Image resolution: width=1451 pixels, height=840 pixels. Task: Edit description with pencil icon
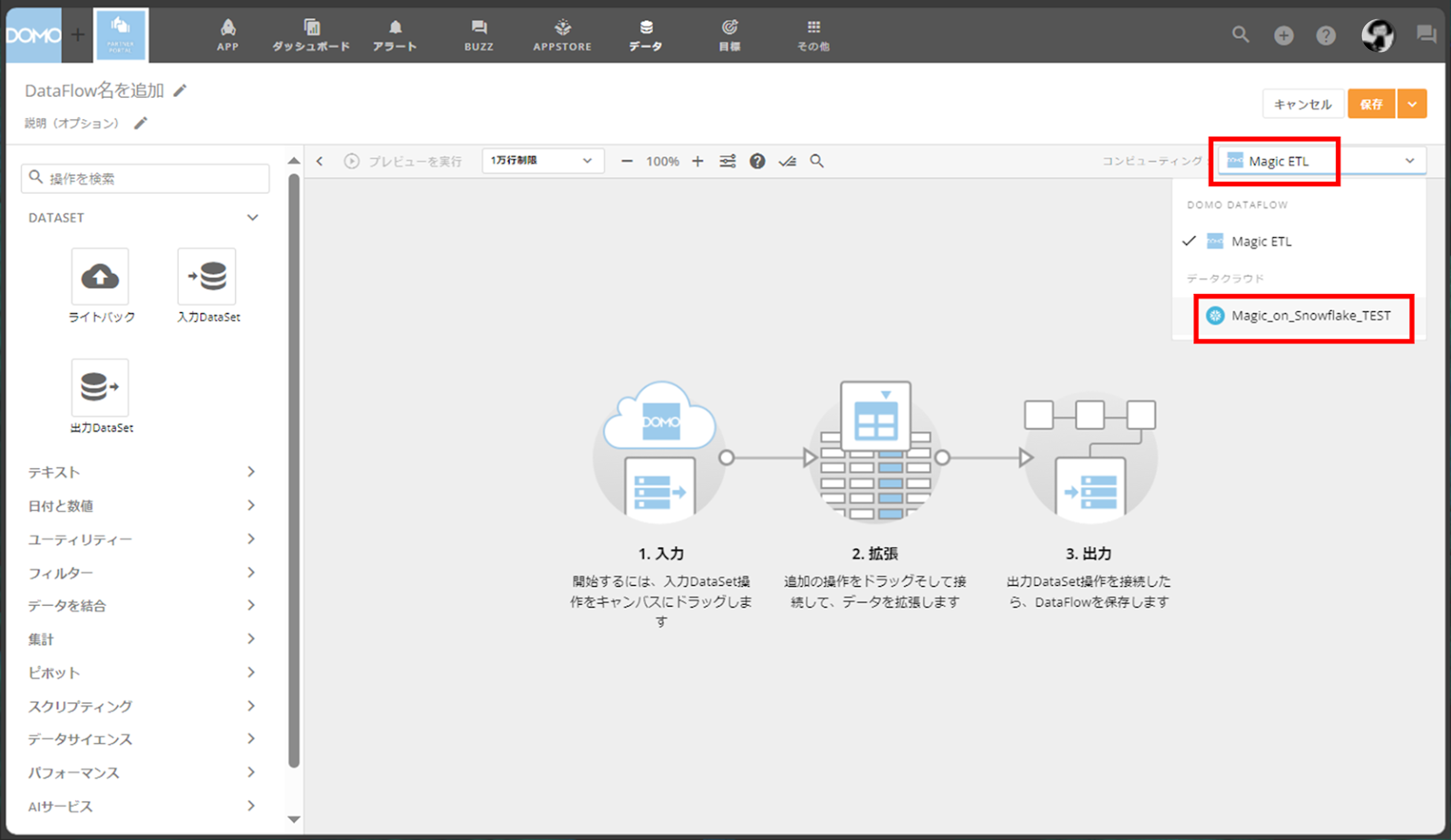click(141, 123)
